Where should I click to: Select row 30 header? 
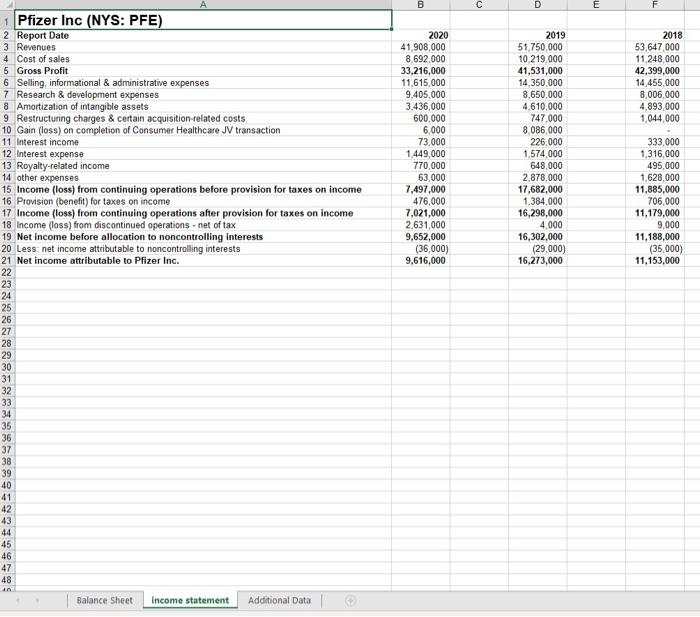(7, 367)
